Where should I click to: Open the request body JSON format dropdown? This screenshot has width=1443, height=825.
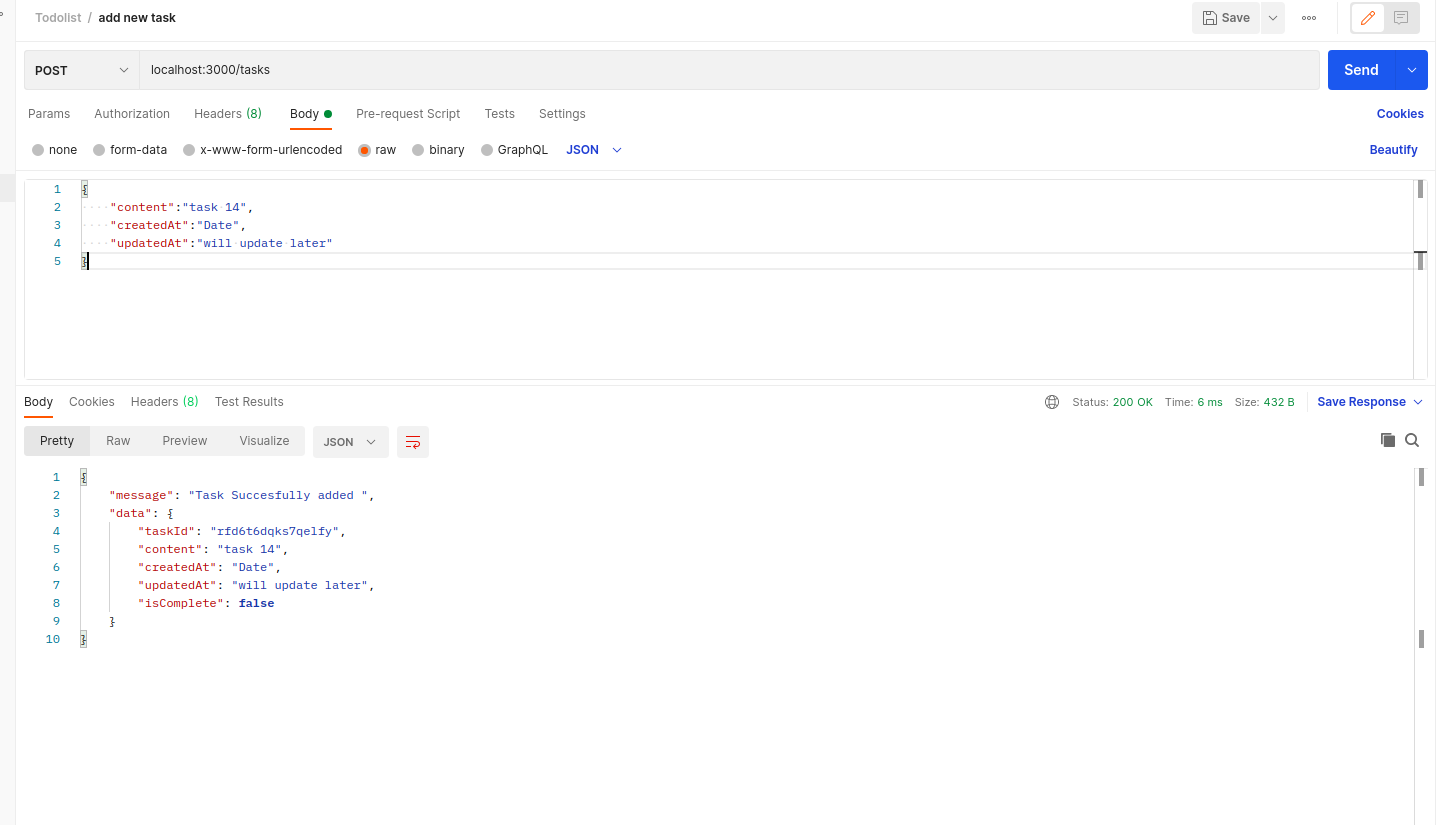pyautogui.click(x=594, y=150)
